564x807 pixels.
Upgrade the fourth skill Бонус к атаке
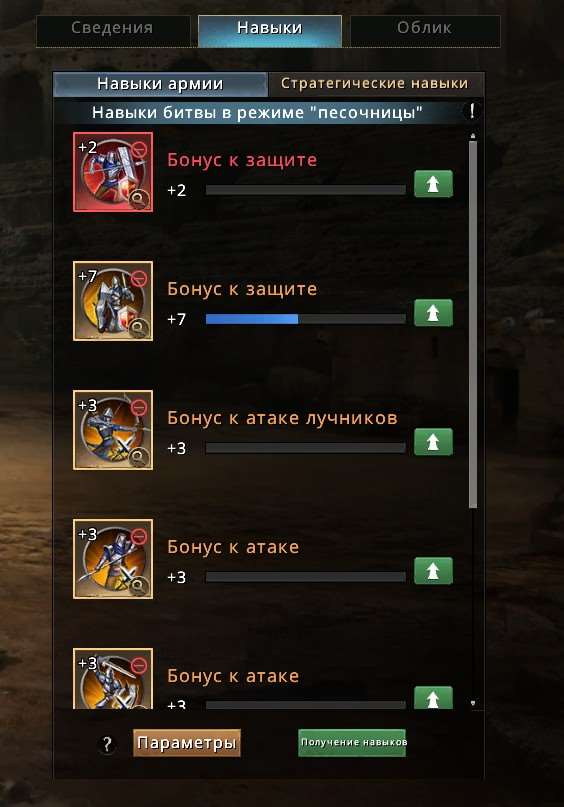[433, 571]
